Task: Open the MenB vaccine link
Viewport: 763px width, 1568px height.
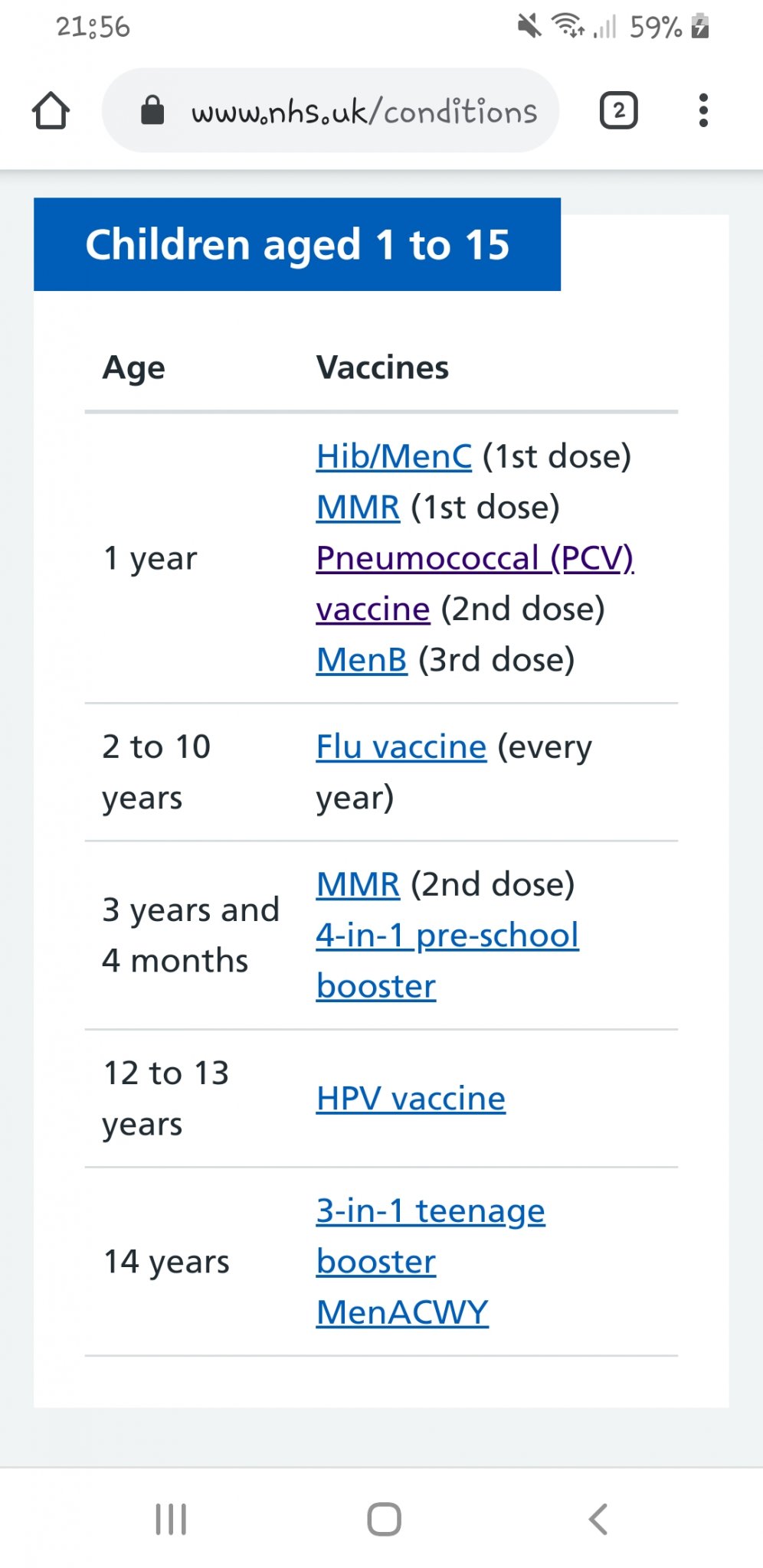Action: coord(362,660)
